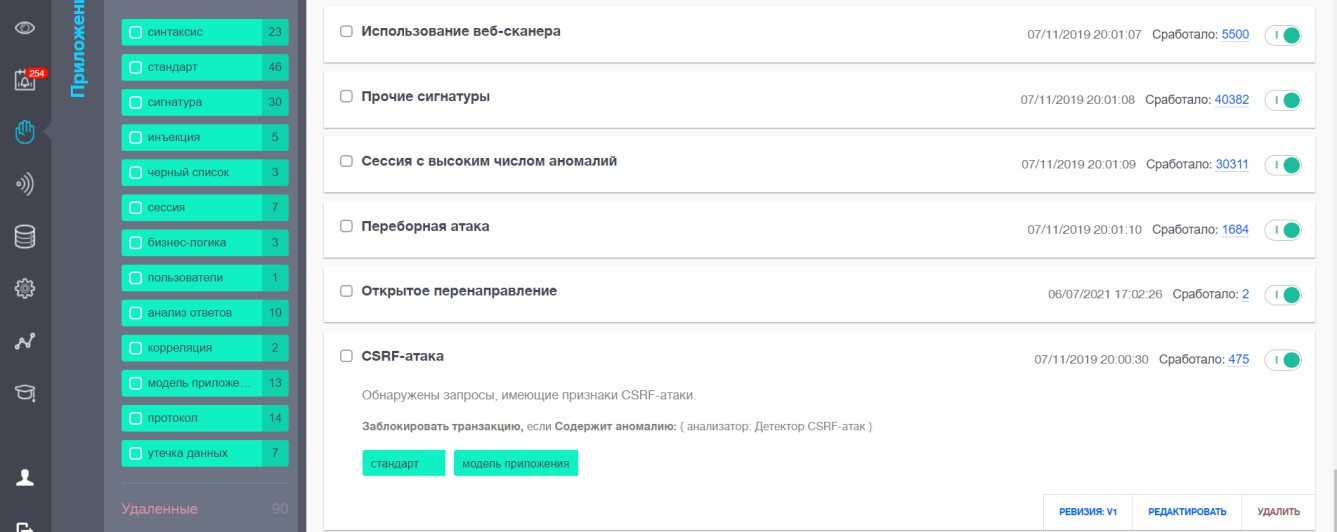The image size is (1337, 532).
Task: Tick the сигнатура tag filter checkbox
Action: pos(136,102)
